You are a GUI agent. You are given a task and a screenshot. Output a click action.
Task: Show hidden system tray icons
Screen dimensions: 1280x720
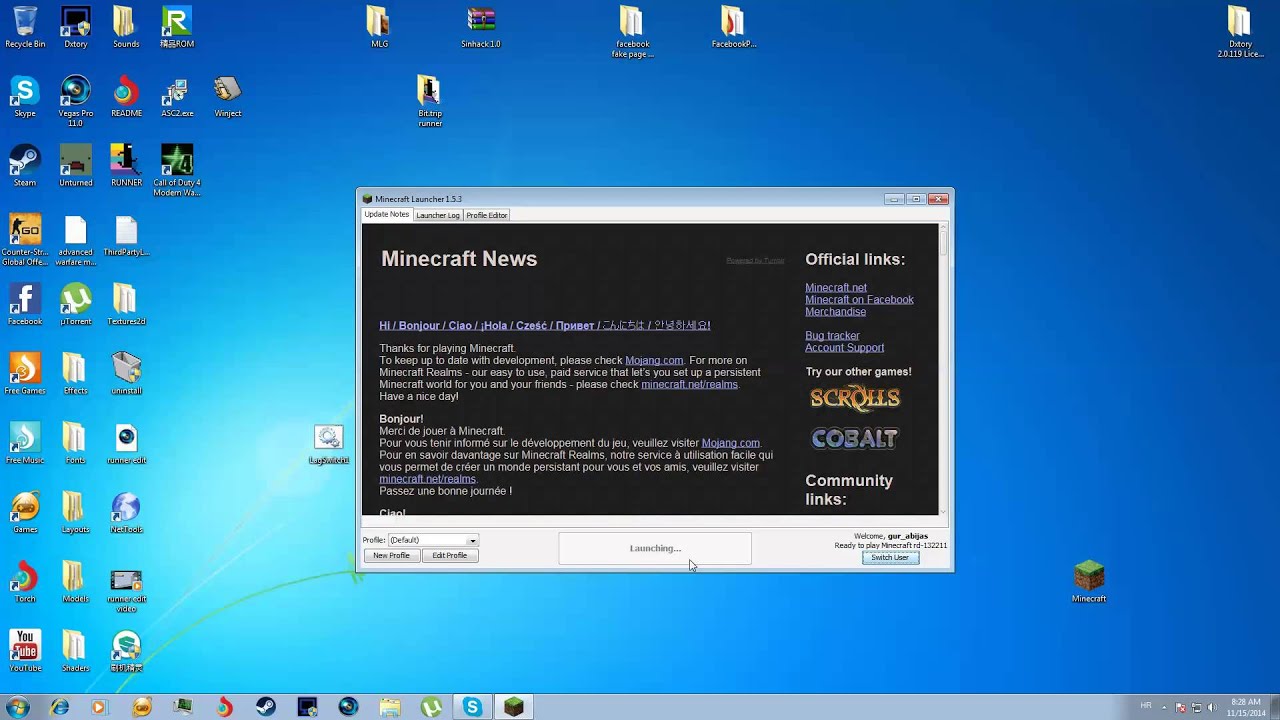click(x=1163, y=707)
